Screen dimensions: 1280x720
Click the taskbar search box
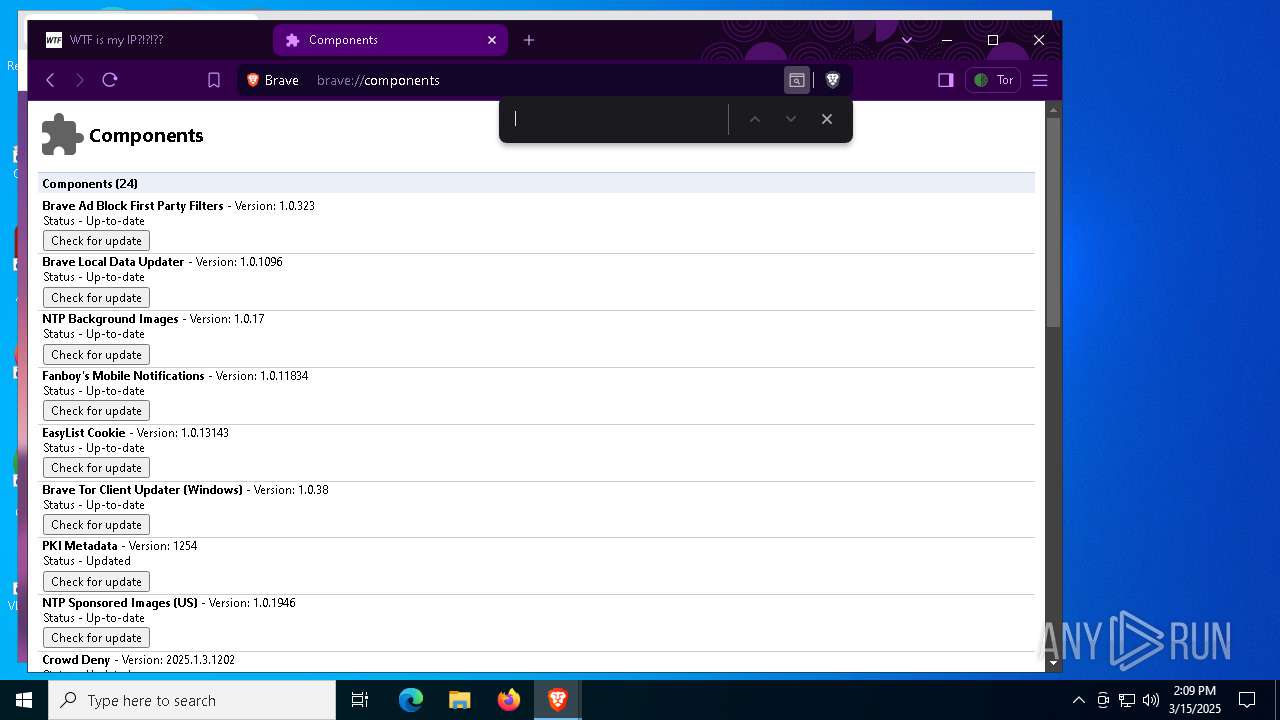192,700
